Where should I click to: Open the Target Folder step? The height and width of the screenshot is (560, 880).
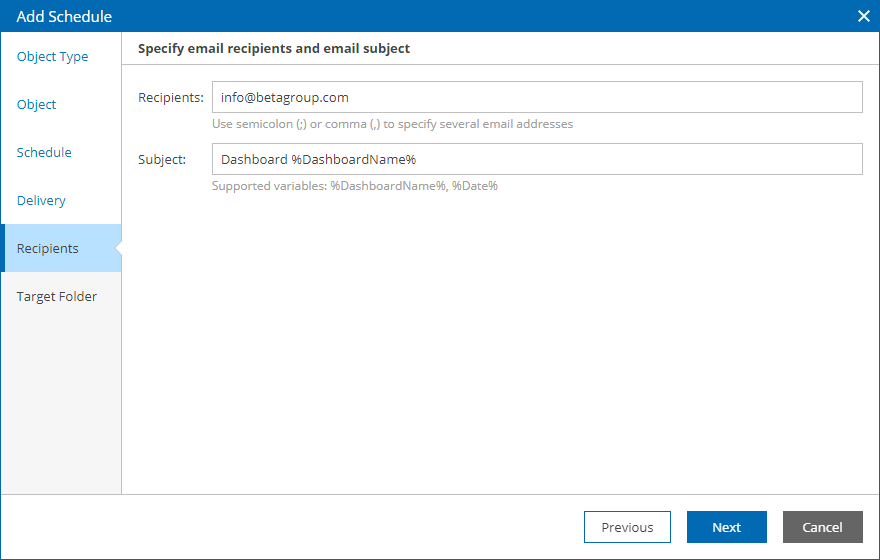57,296
